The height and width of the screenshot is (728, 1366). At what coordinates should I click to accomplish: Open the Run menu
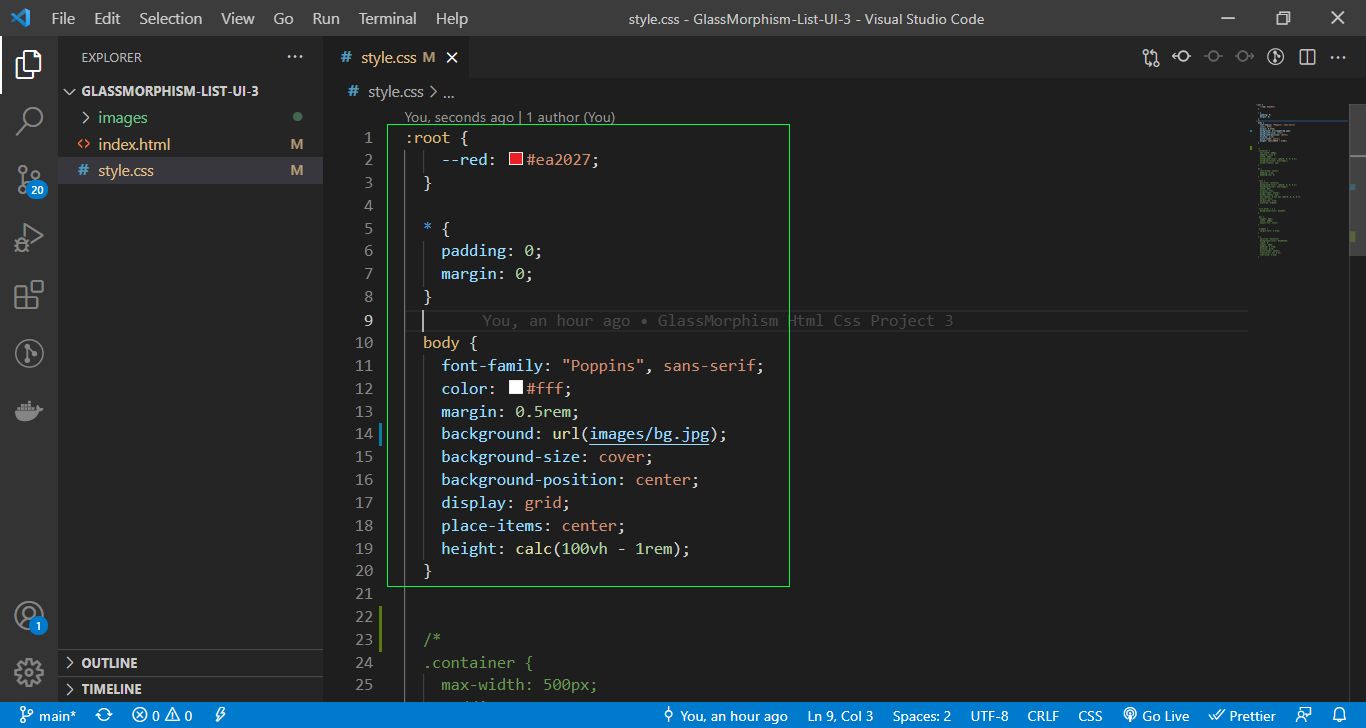click(326, 18)
